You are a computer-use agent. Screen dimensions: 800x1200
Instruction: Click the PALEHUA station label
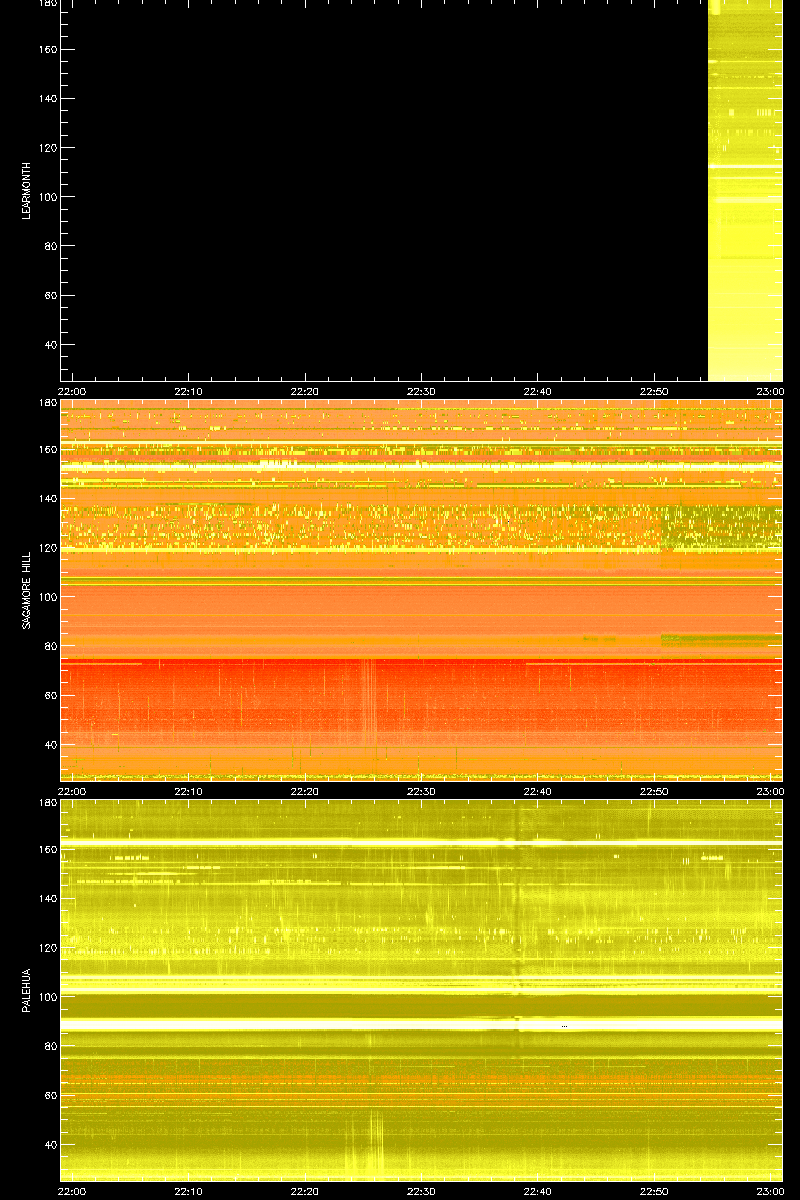point(27,991)
